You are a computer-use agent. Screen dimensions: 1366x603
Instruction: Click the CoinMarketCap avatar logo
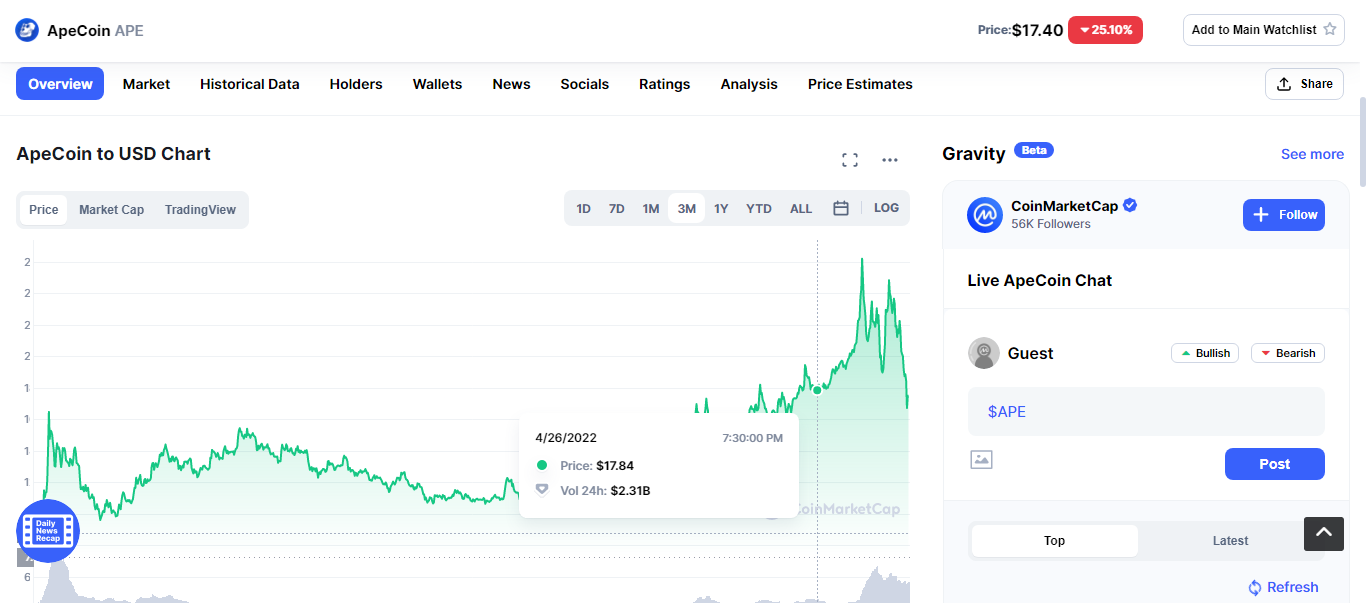coord(985,215)
